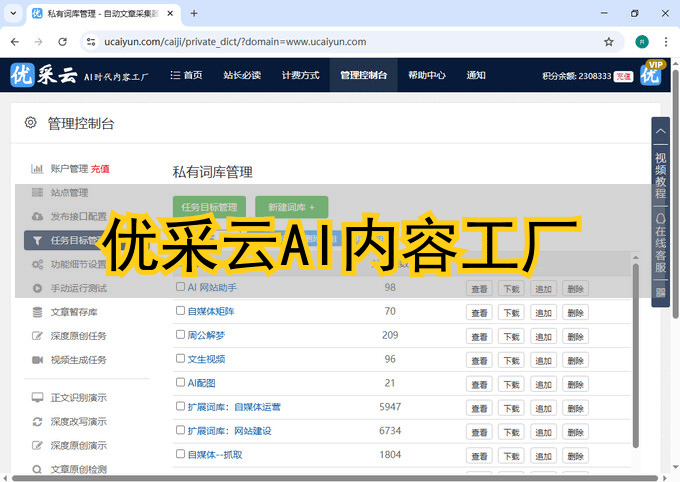Select the AI配图 row checkbox

point(180,383)
